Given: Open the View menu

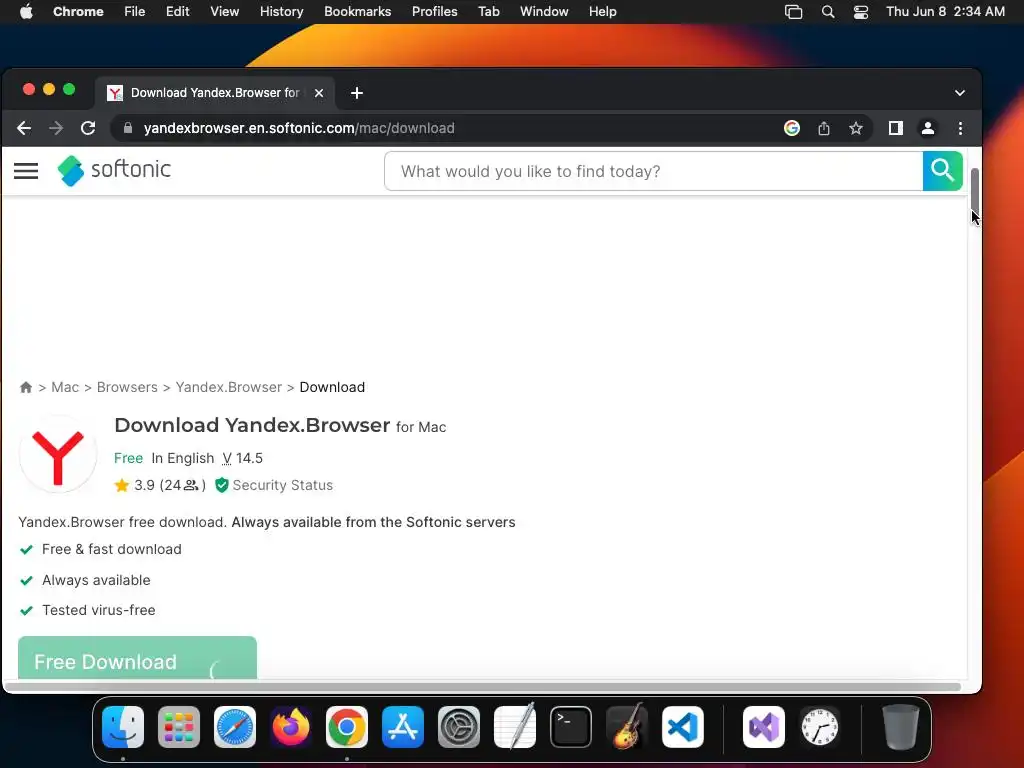Looking at the screenshot, I should pyautogui.click(x=224, y=12).
